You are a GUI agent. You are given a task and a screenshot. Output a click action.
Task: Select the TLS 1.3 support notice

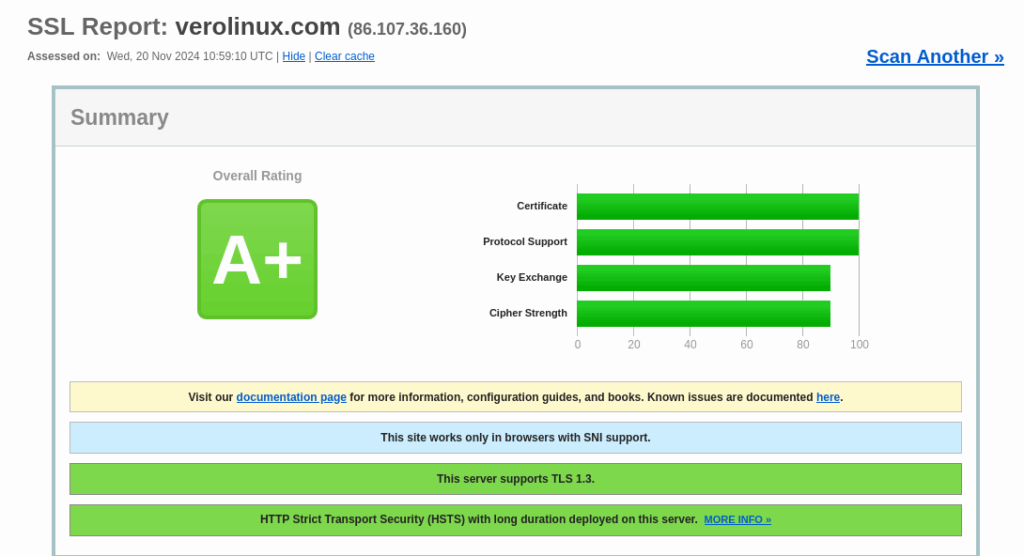click(515, 479)
